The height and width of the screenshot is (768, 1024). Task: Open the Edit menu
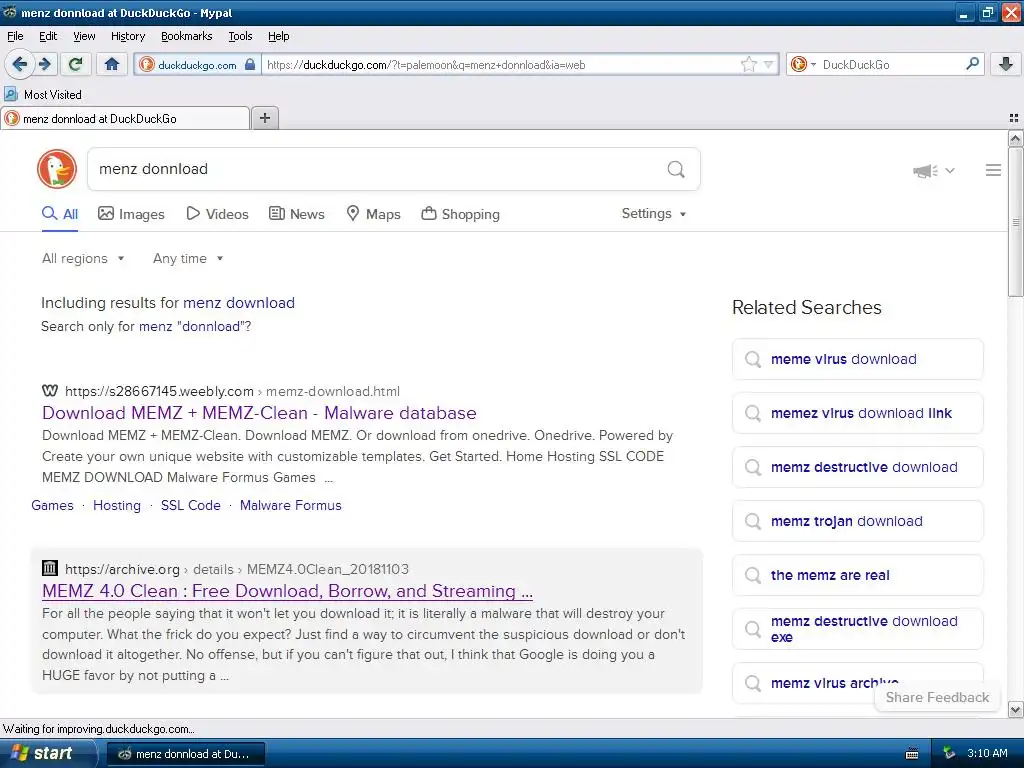48,36
